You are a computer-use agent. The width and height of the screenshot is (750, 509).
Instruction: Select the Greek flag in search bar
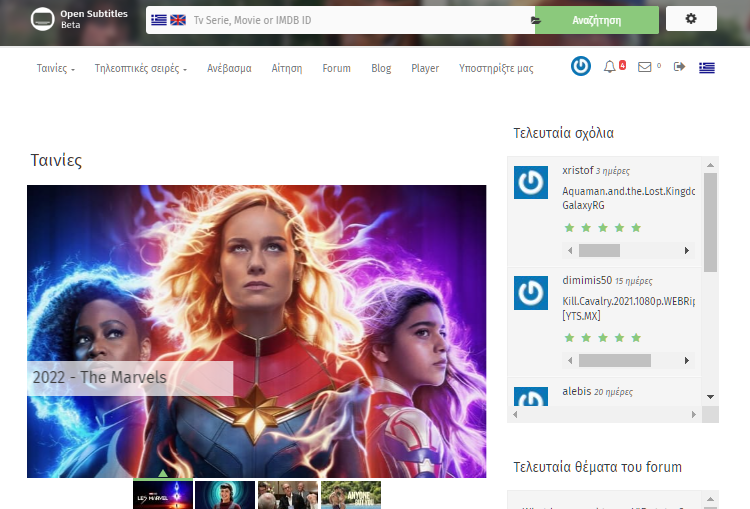point(159,20)
